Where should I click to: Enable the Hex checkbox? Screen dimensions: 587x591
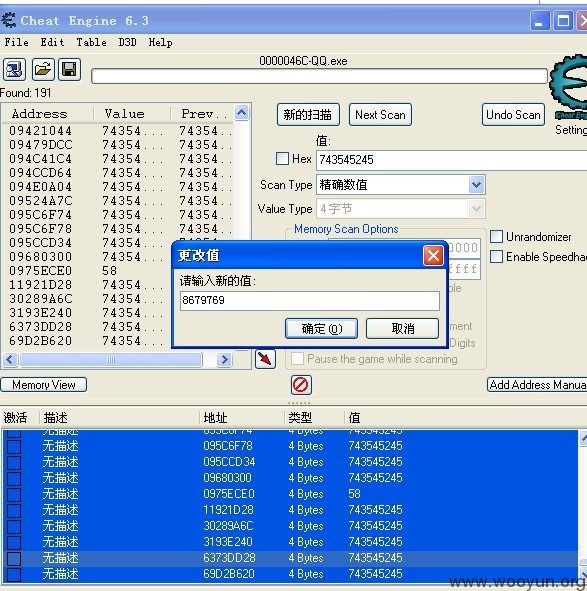point(282,158)
